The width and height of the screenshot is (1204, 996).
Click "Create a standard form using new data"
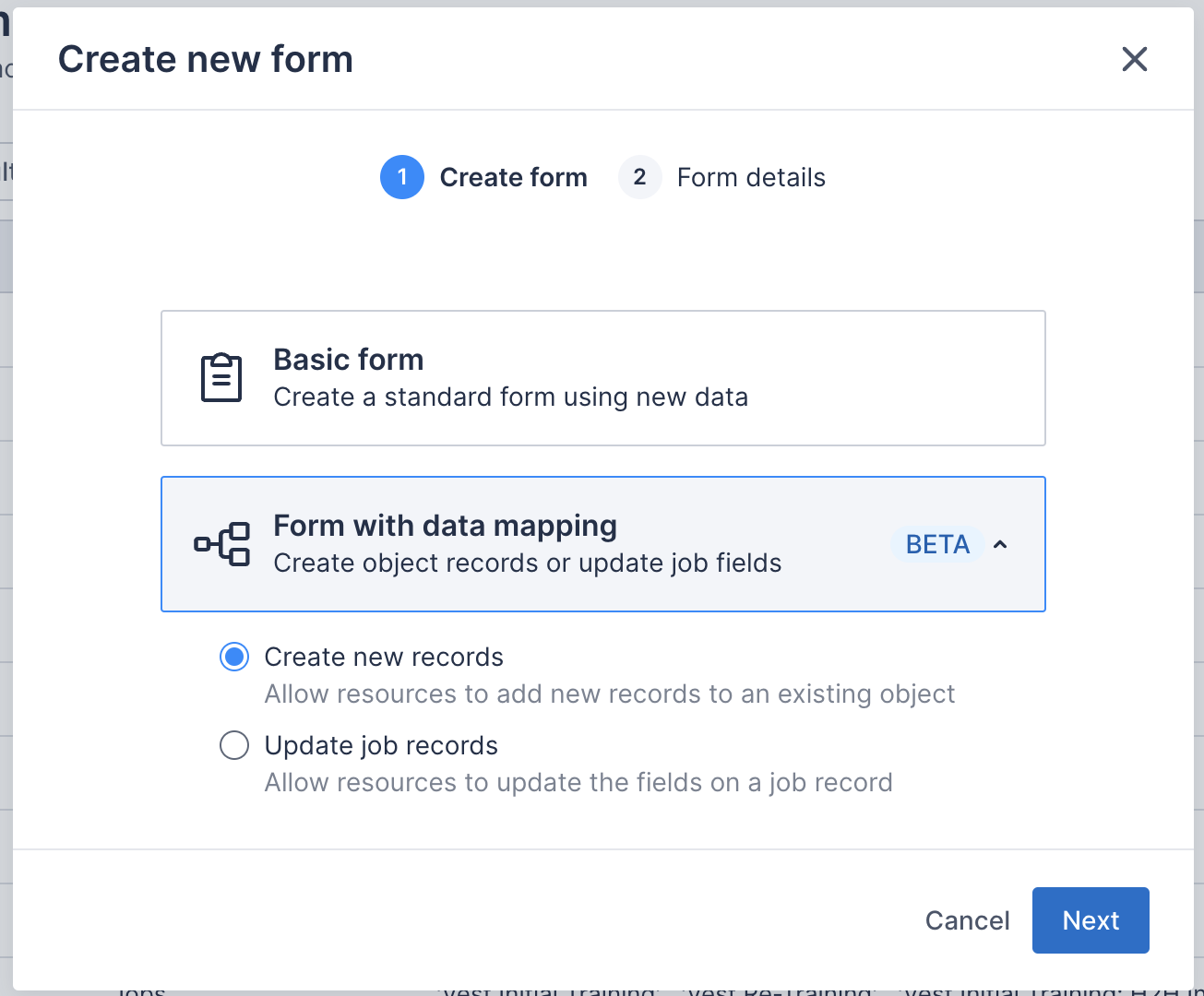pos(511,397)
